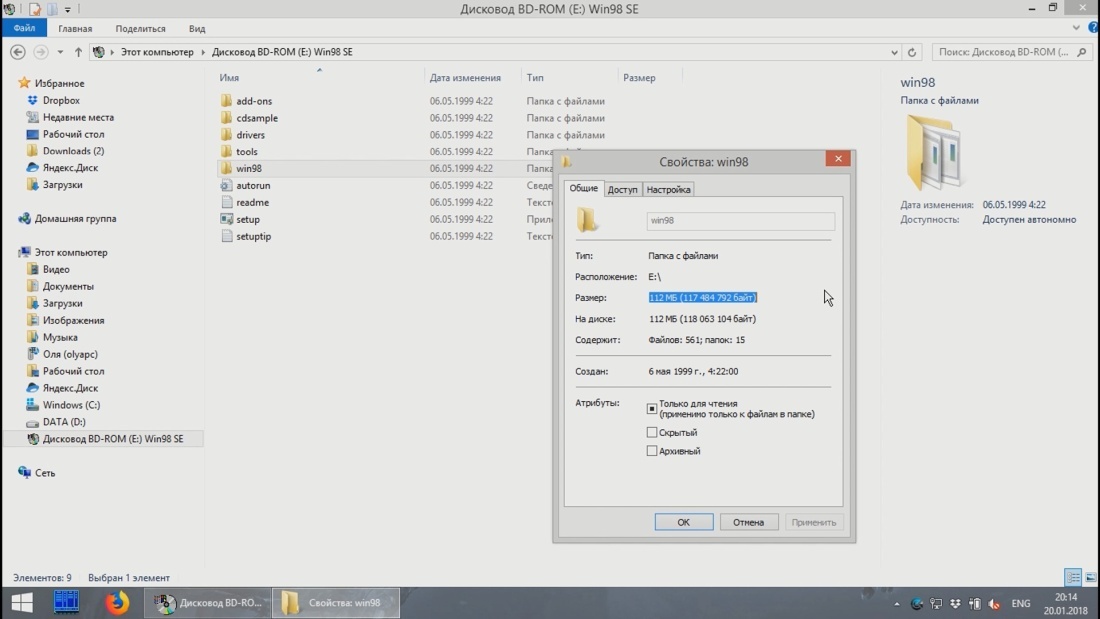The width and height of the screenshot is (1100, 619).
Task: Refresh the Win98 SE folder view
Action: tap(912, 52)
